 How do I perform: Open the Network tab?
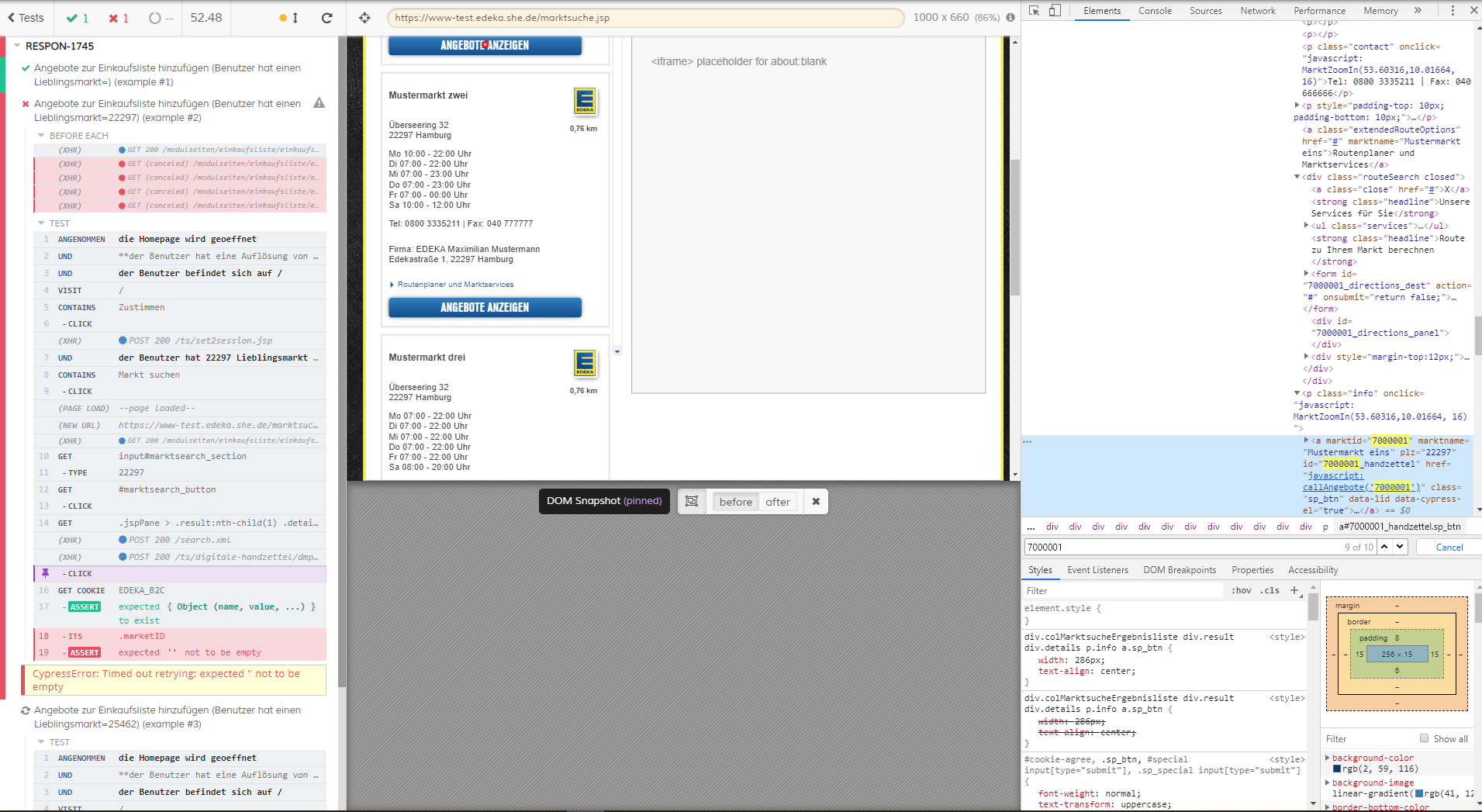click(1258, 11)
